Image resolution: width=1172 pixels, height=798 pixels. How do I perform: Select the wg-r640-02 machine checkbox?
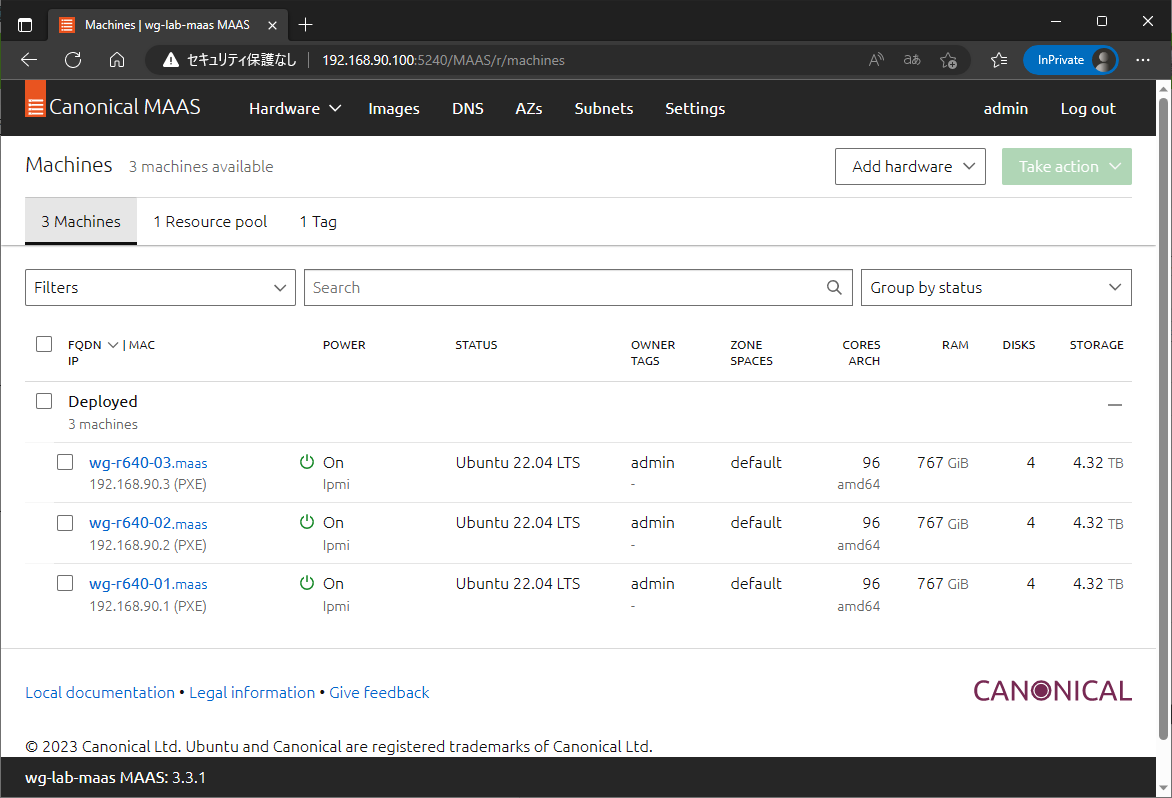[65, 522]
